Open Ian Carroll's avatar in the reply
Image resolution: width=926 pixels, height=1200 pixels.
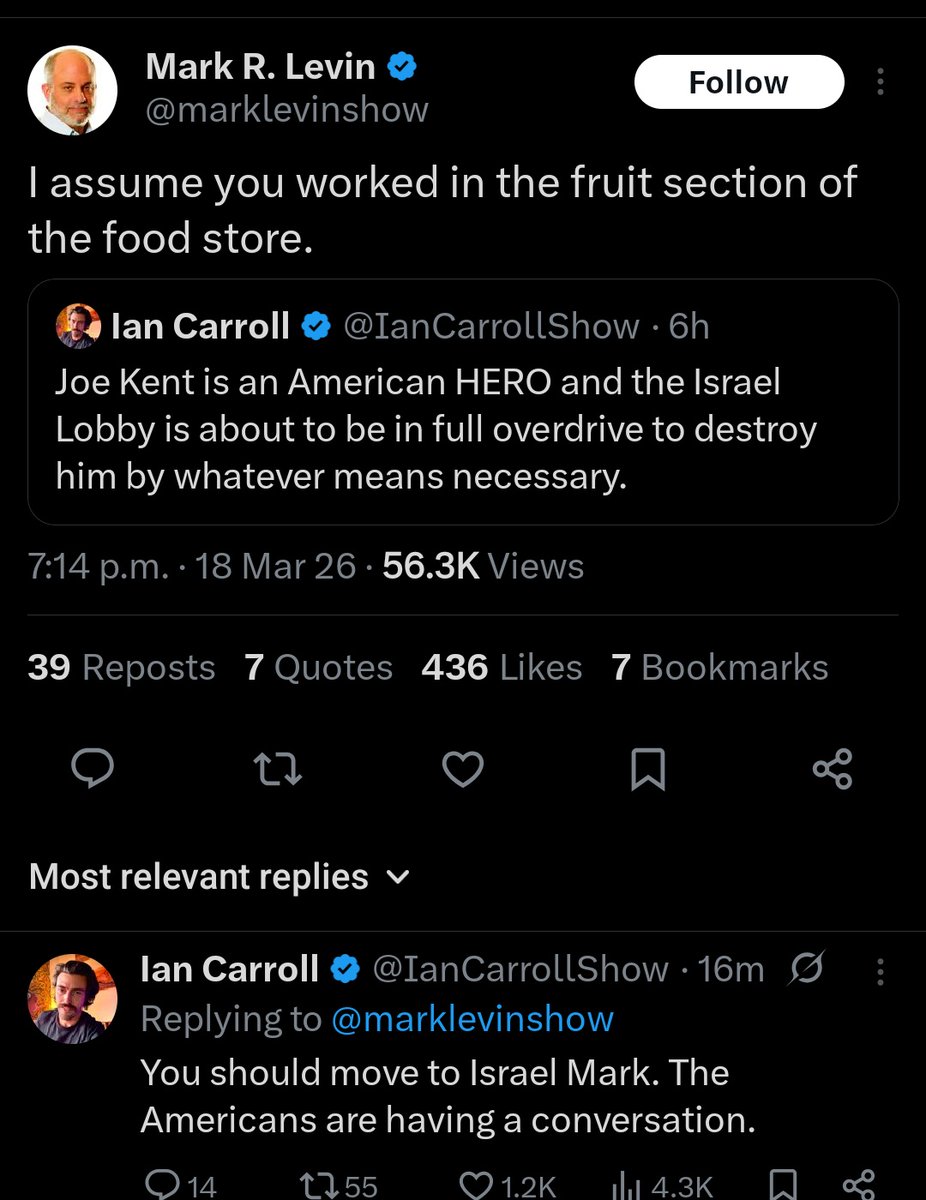pos(72,998)
